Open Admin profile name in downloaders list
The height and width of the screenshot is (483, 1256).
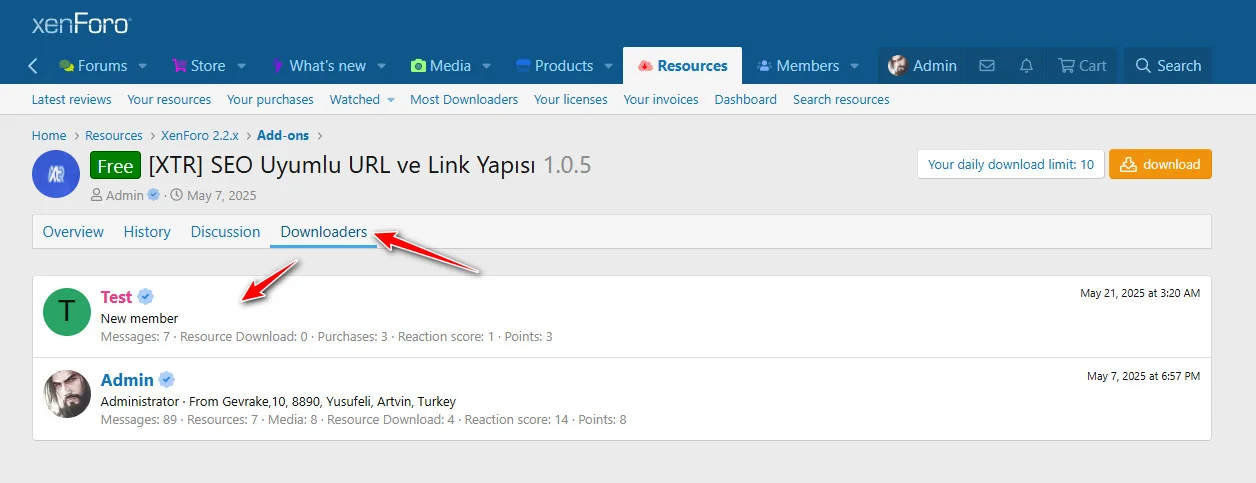point(127,380)
